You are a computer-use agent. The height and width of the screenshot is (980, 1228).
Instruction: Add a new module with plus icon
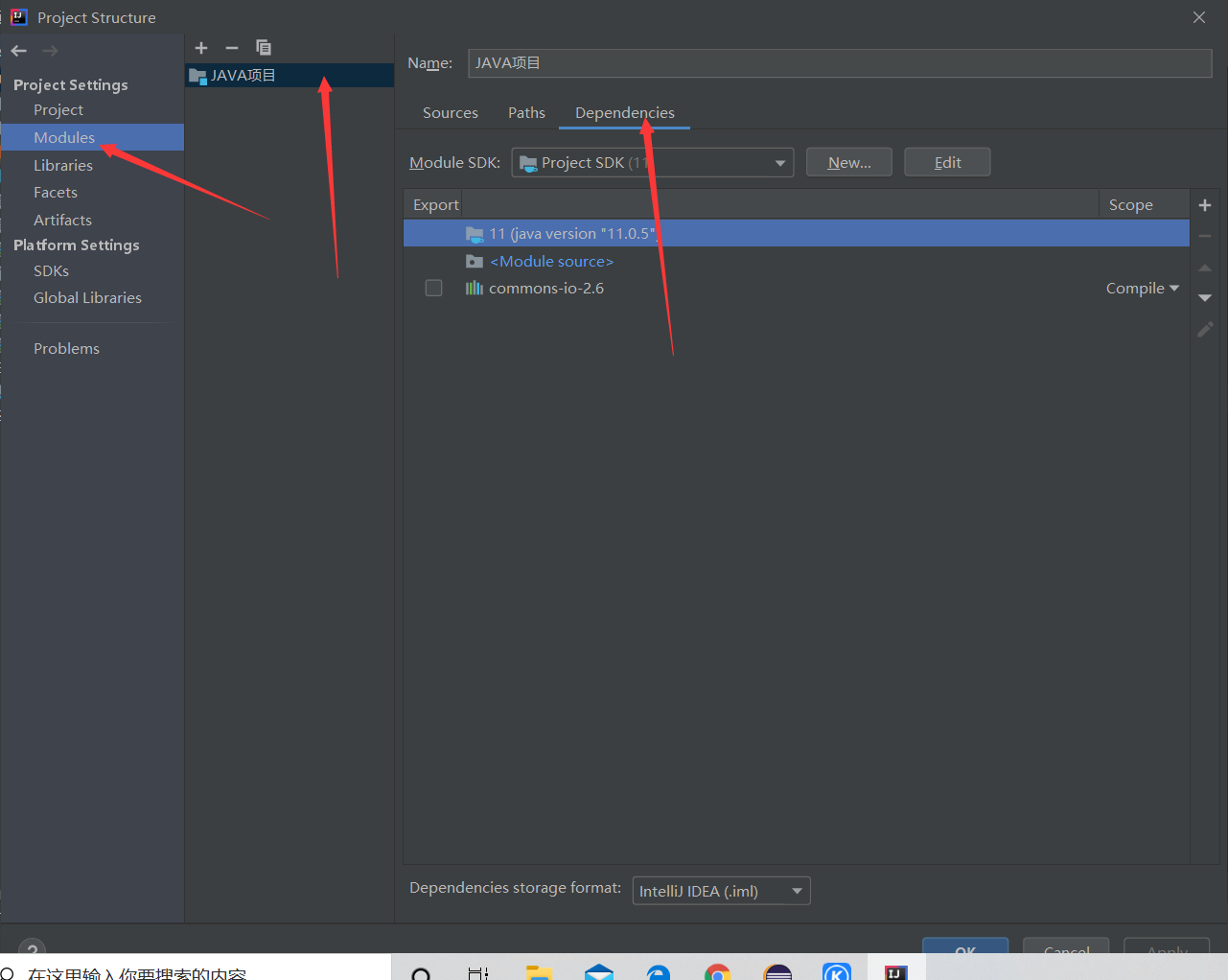pyautogui.click(x=201, y=48)
